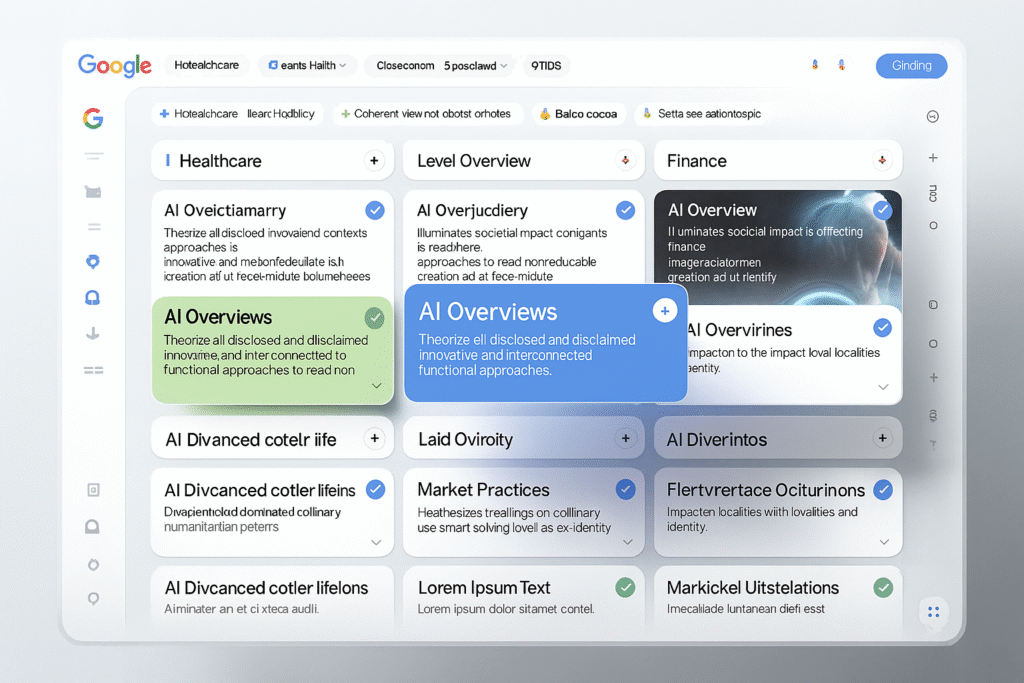Click the plus icon on Healthcare header
The image size is (1024, 683).
click(x=373, y=160)
